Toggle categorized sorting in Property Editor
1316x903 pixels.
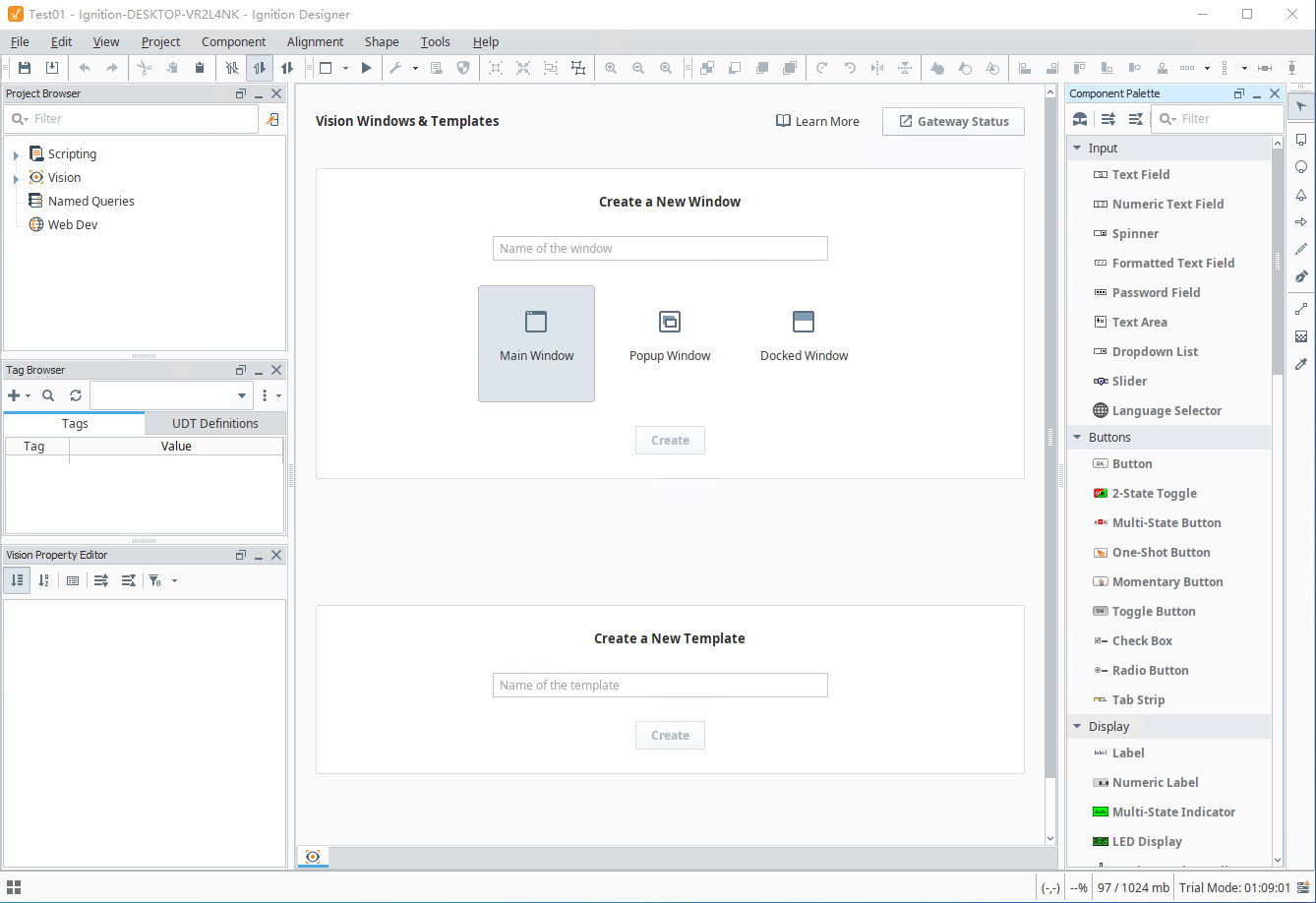[17, 580]
